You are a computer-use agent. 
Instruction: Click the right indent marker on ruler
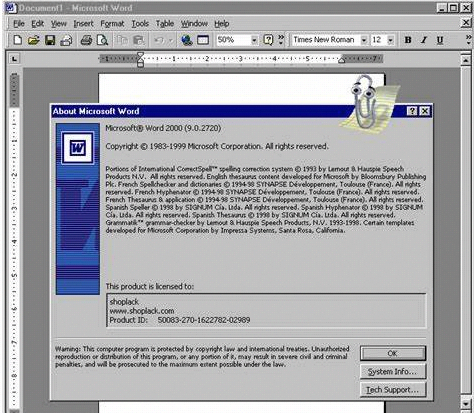click(x=341, y=60)
